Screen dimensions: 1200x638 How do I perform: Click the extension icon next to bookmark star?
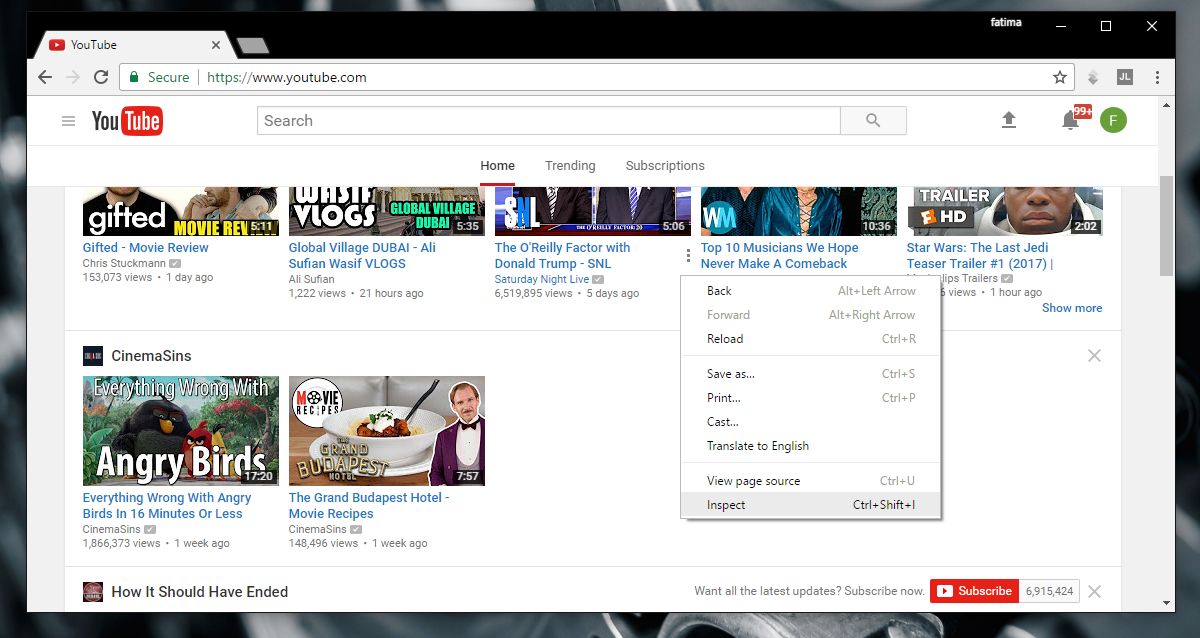point(1094,77)
